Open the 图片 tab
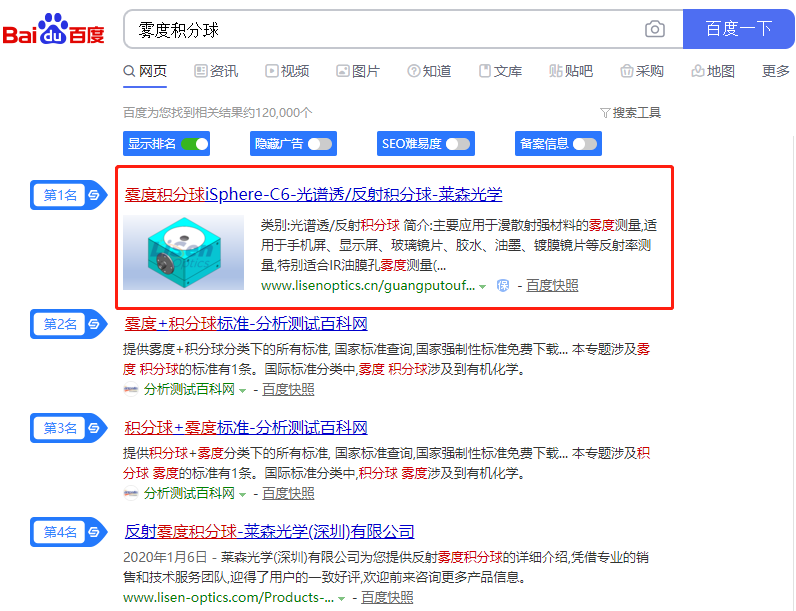 click(x=358, y=71)
